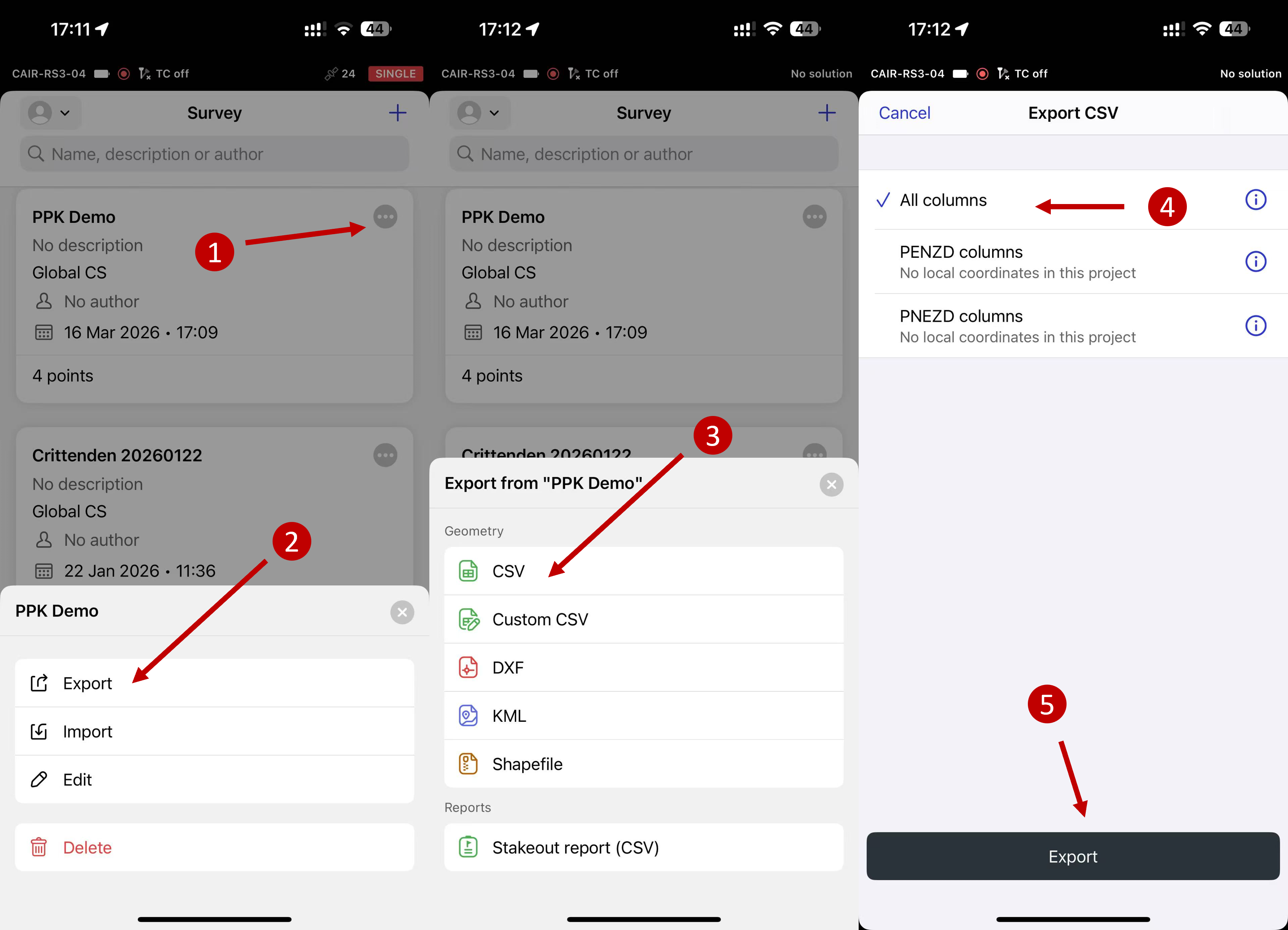Tap the Cancel link in the Export CSV header
Screen dimensions: 1288x930
tap(904, 112)
